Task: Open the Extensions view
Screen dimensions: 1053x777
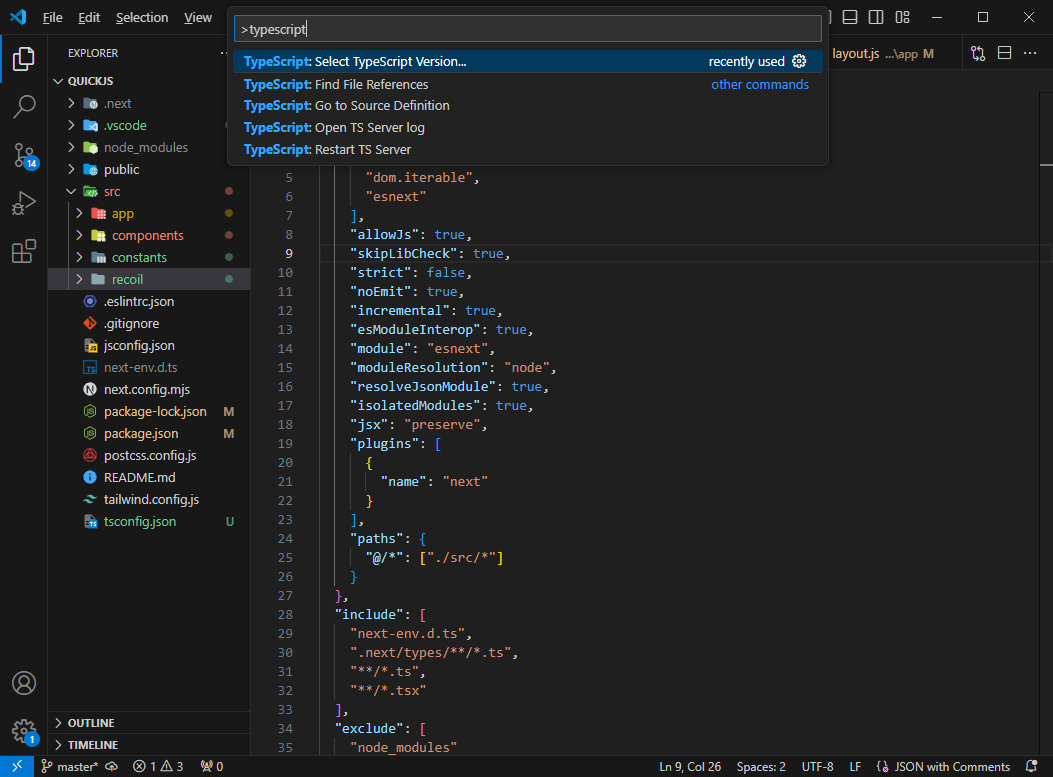Action: 24,252
